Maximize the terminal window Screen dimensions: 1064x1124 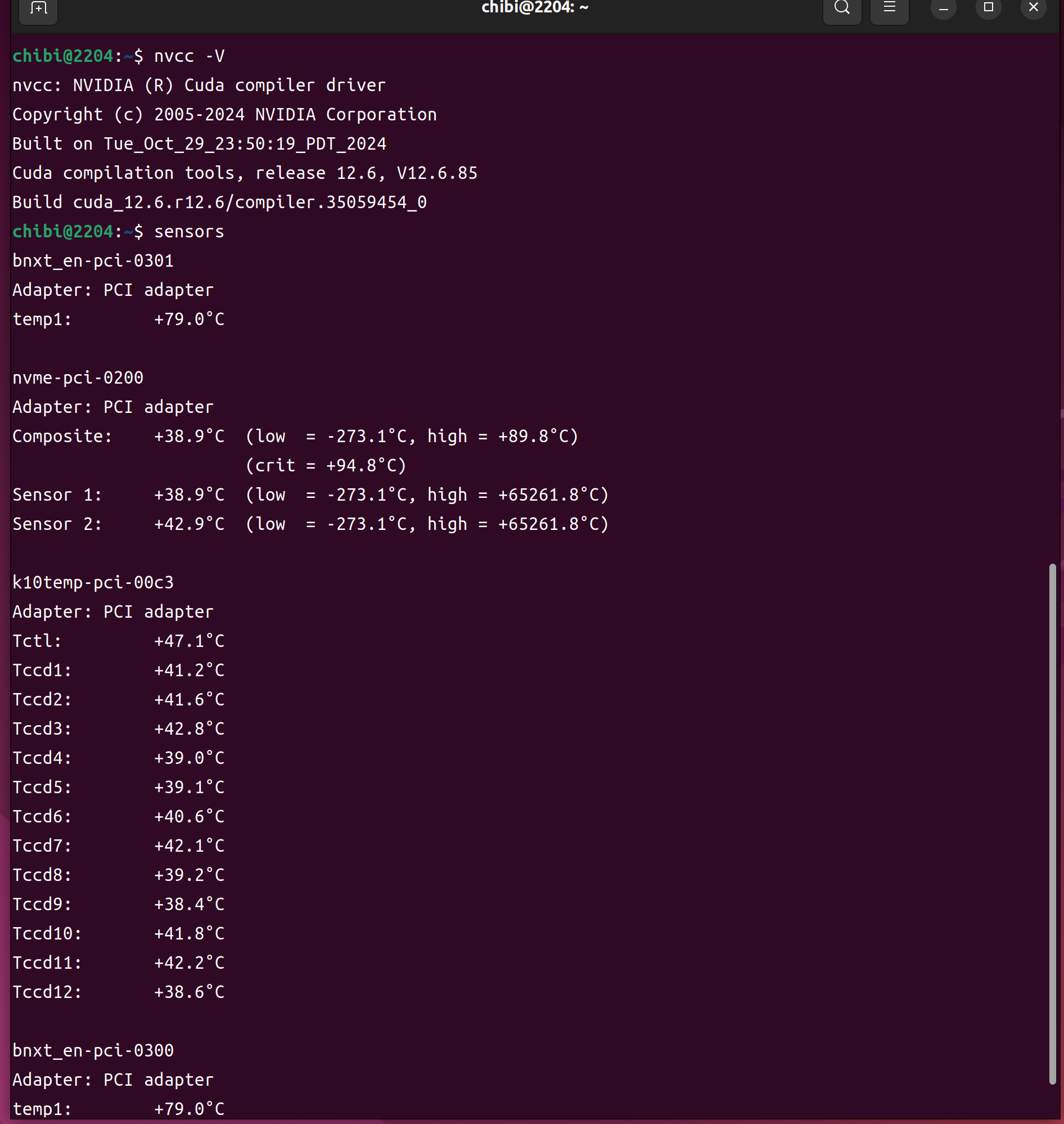988,8
